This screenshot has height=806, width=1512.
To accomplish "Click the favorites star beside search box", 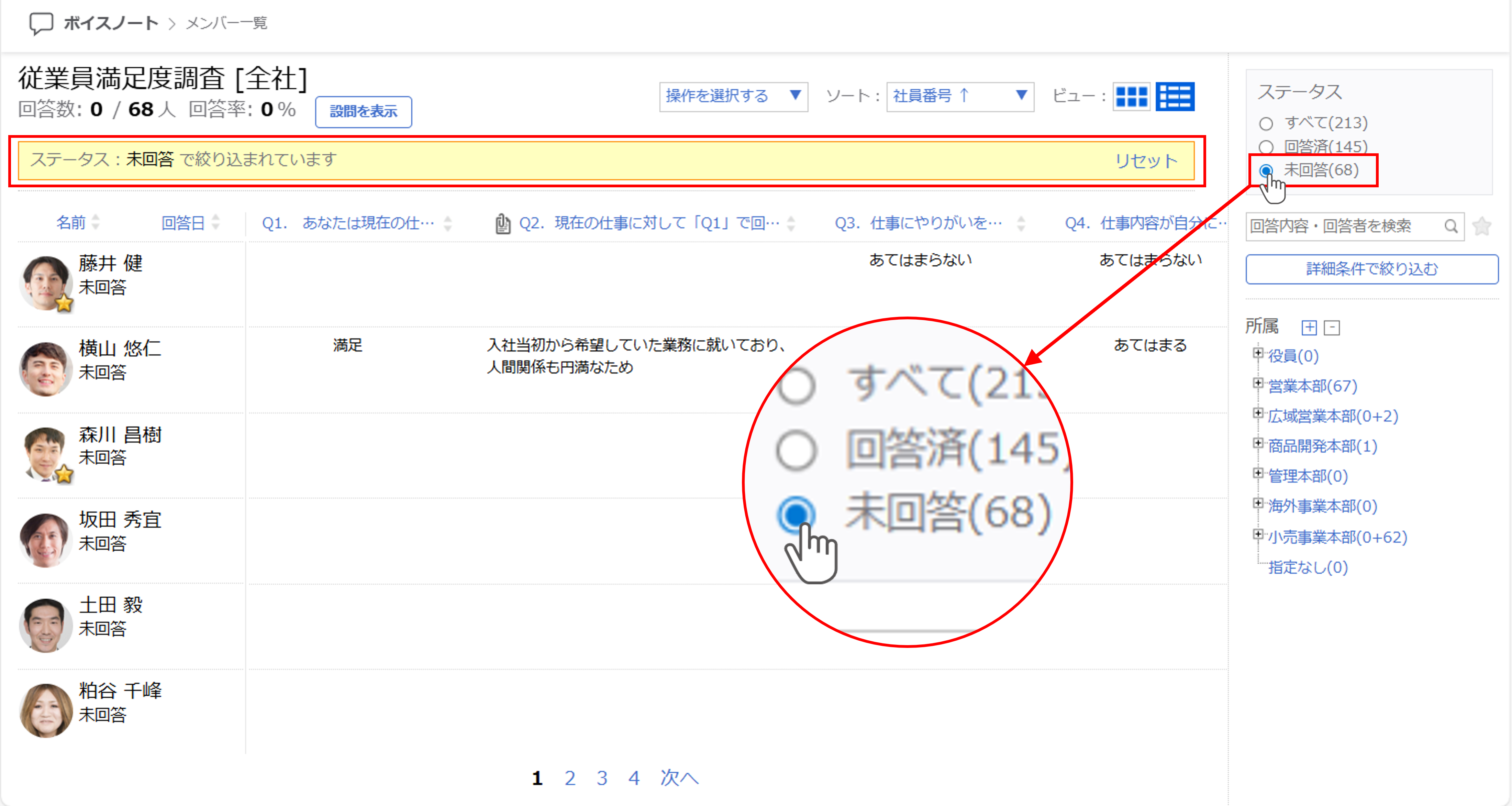I will point(1482,226).
